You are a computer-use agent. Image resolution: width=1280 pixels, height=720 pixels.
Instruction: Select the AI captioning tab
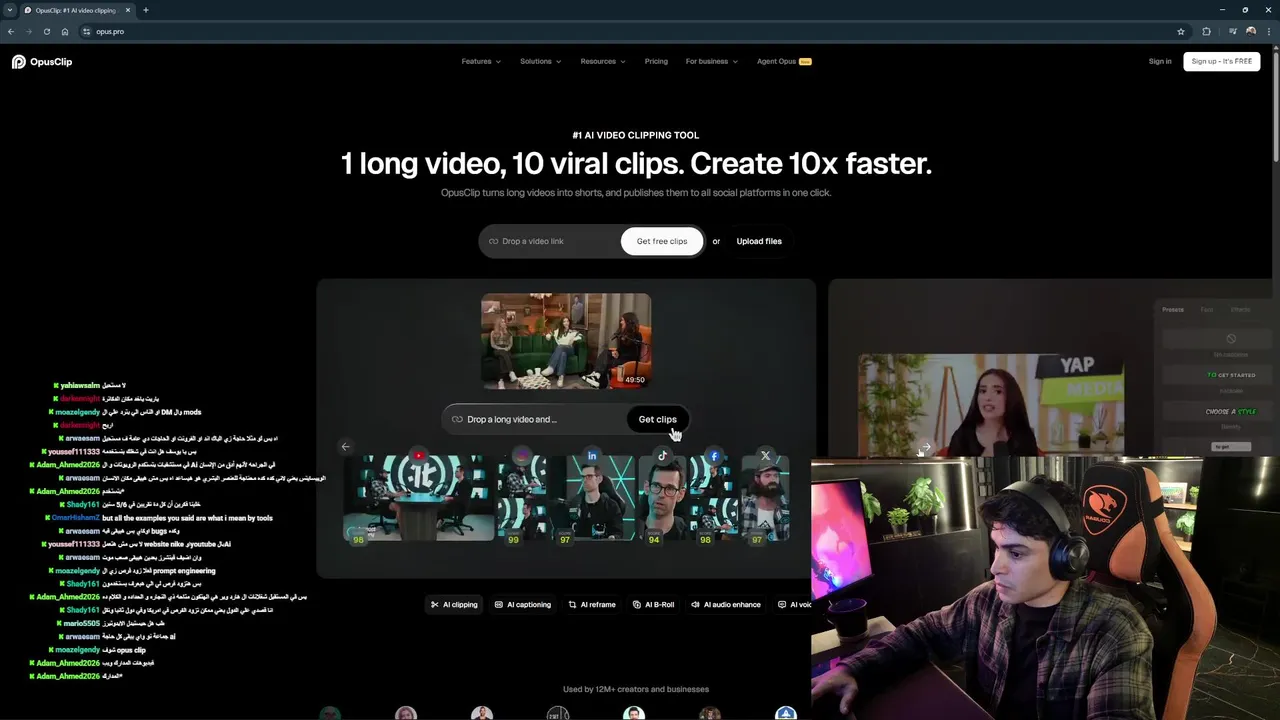tap(523, 604)
